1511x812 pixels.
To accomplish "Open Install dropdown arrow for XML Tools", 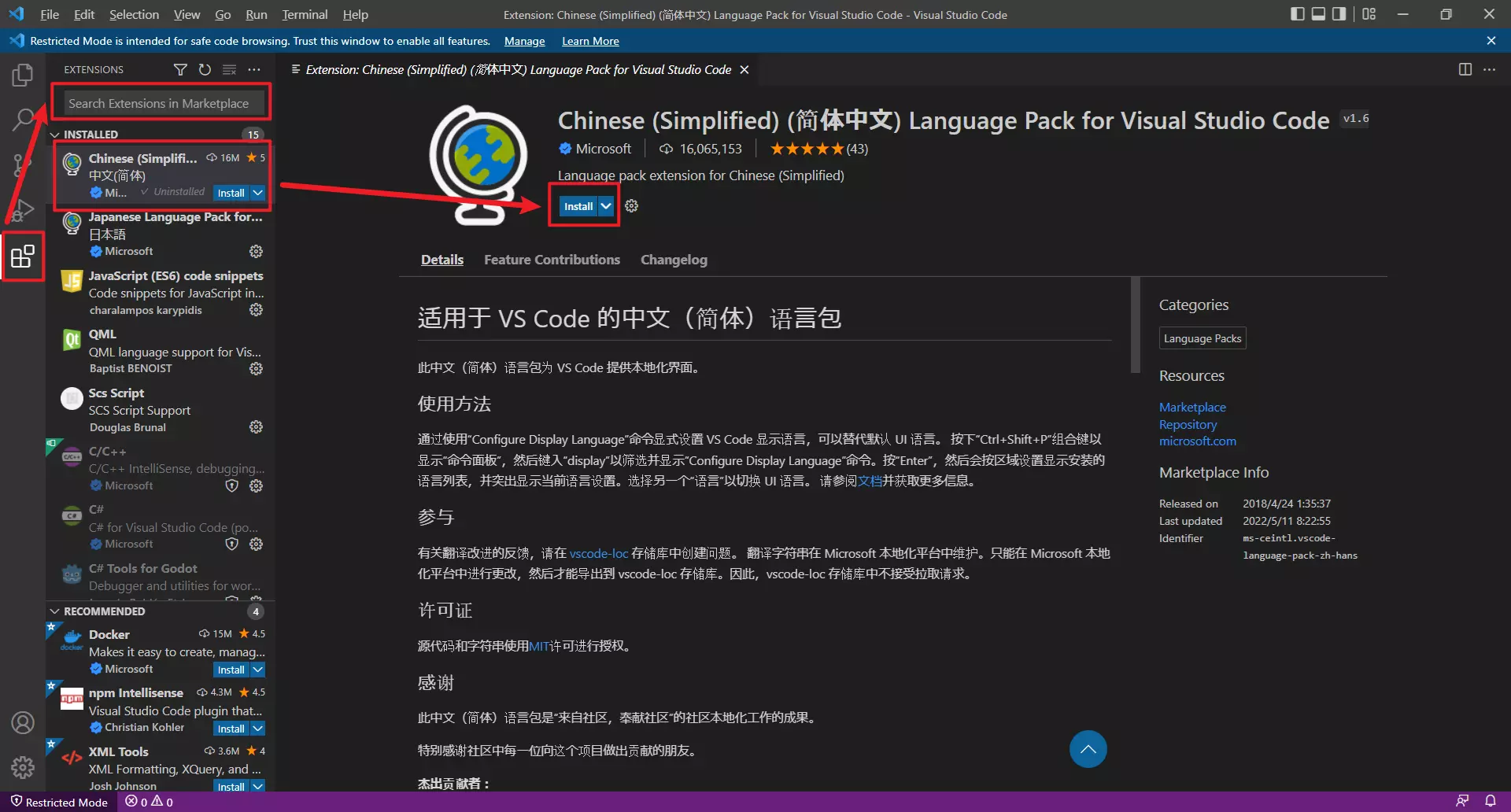I will [x=257, y=786].
